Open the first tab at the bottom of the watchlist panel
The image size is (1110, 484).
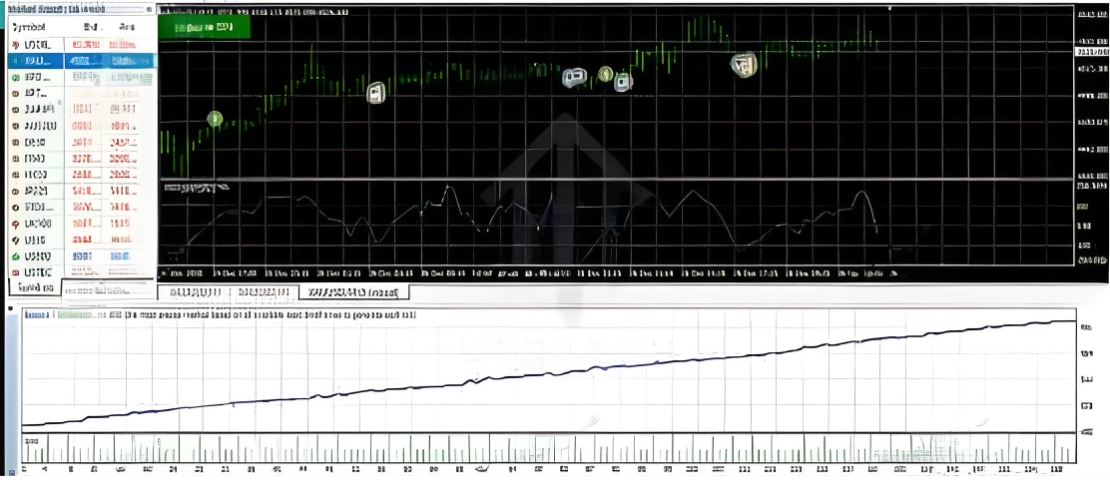(x=35, y=288)
